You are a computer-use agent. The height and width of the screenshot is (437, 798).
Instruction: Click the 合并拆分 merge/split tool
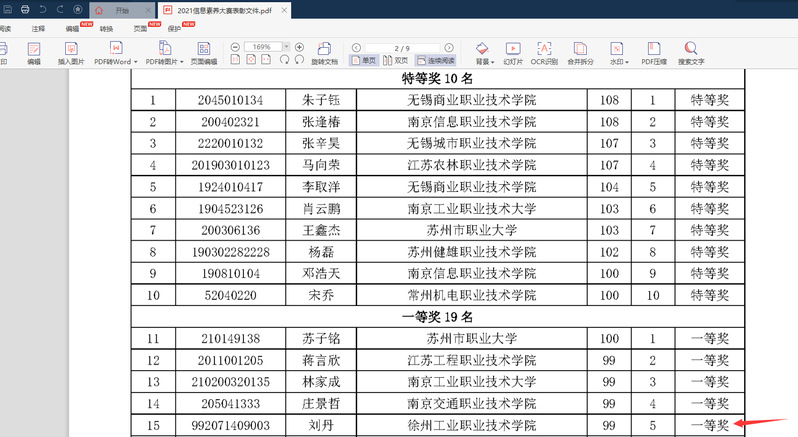coord(580,53)
